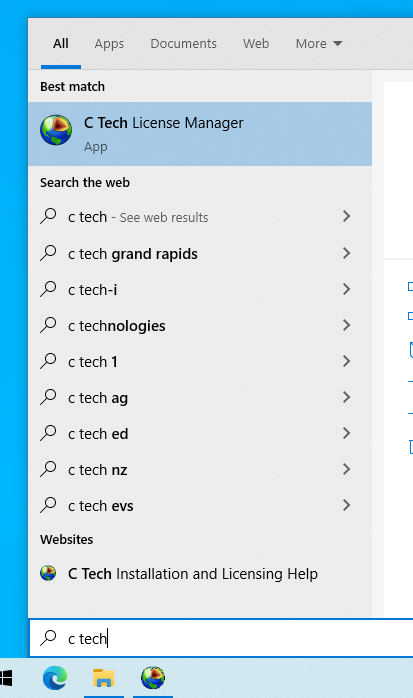The width and height of the screenshot is (413, 698).
Task: Expand the 'c technologies' suggestion chevron
Action: tap(346, 325)
